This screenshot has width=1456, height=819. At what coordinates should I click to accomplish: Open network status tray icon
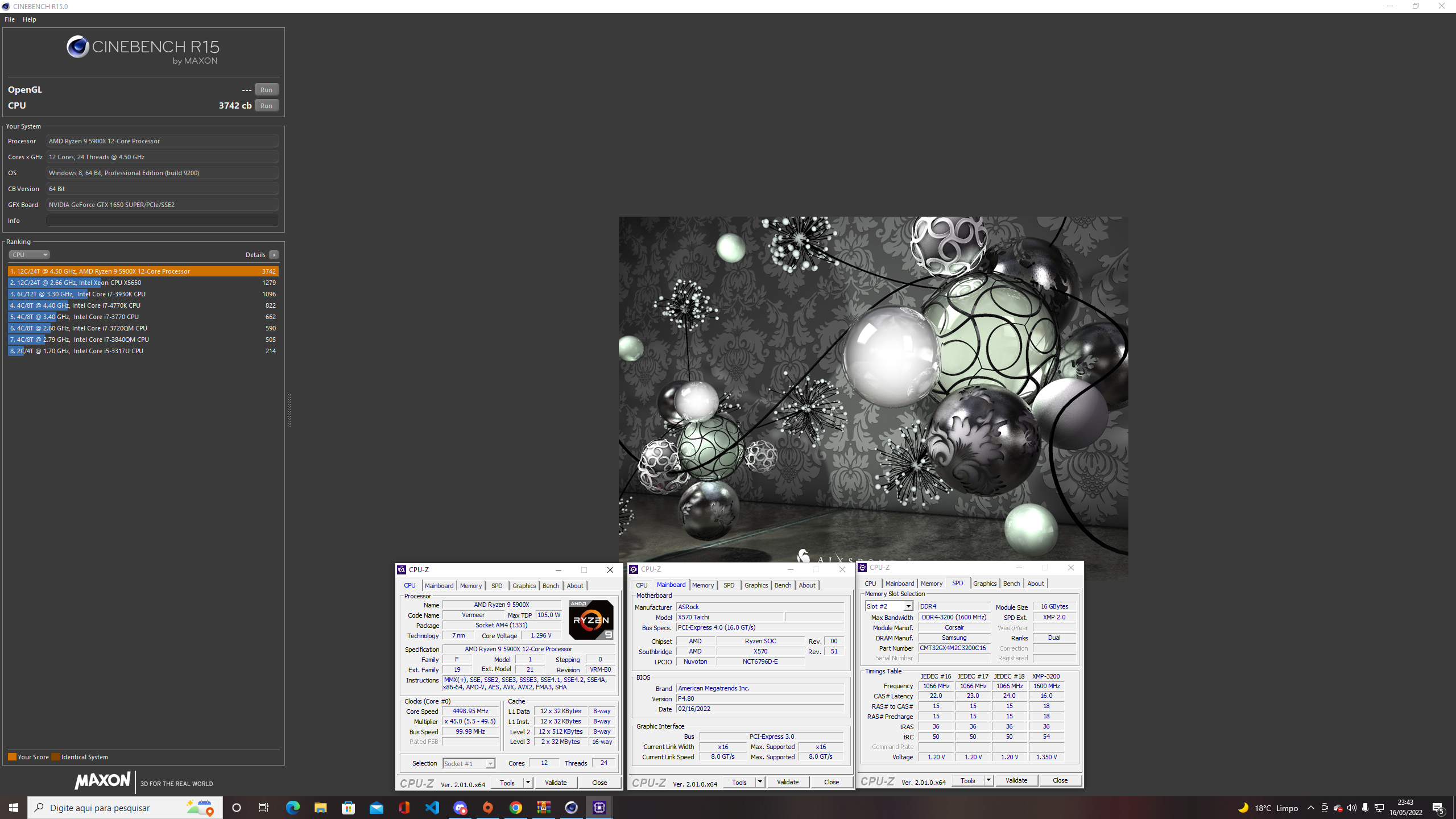point(1379,808)
